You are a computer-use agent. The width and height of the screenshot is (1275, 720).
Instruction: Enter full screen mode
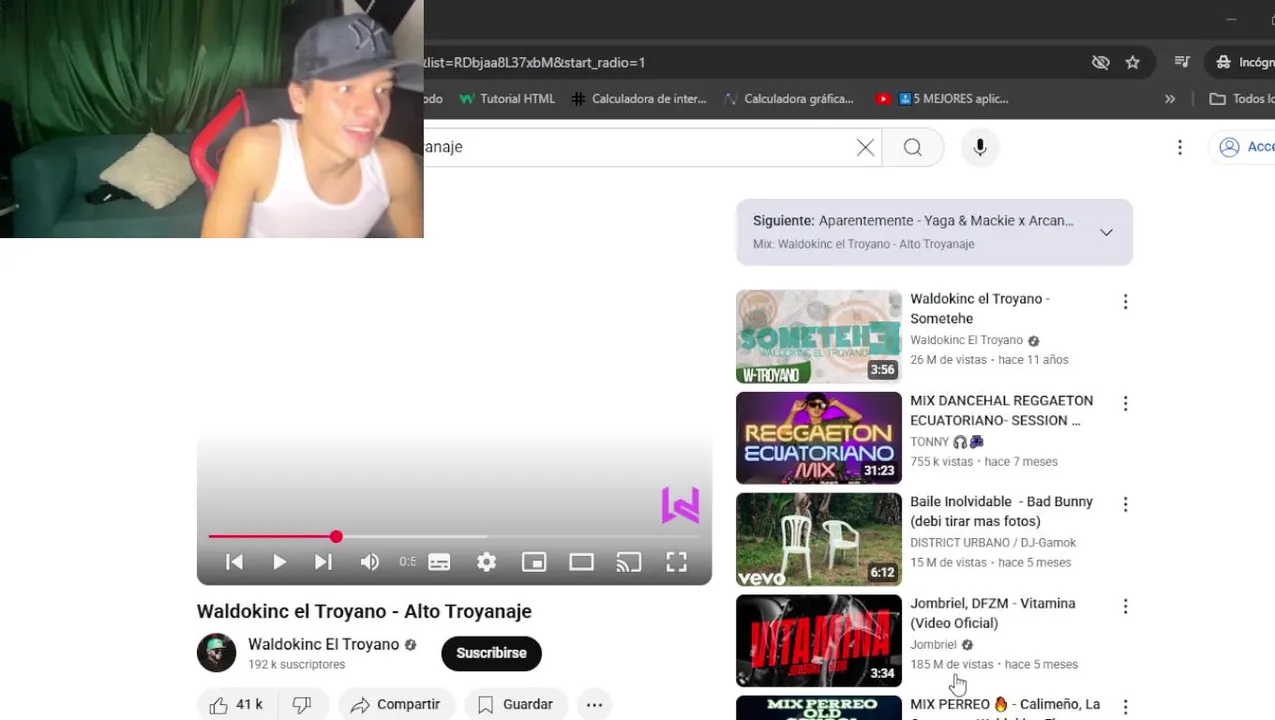(x=676, y=562)
